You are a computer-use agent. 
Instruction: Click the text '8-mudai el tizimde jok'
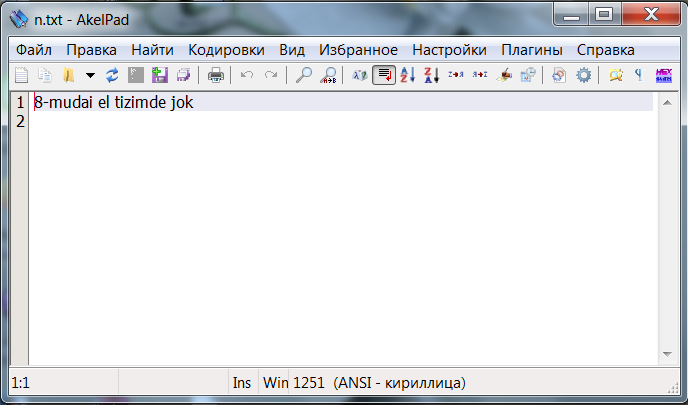pos(114,102)
